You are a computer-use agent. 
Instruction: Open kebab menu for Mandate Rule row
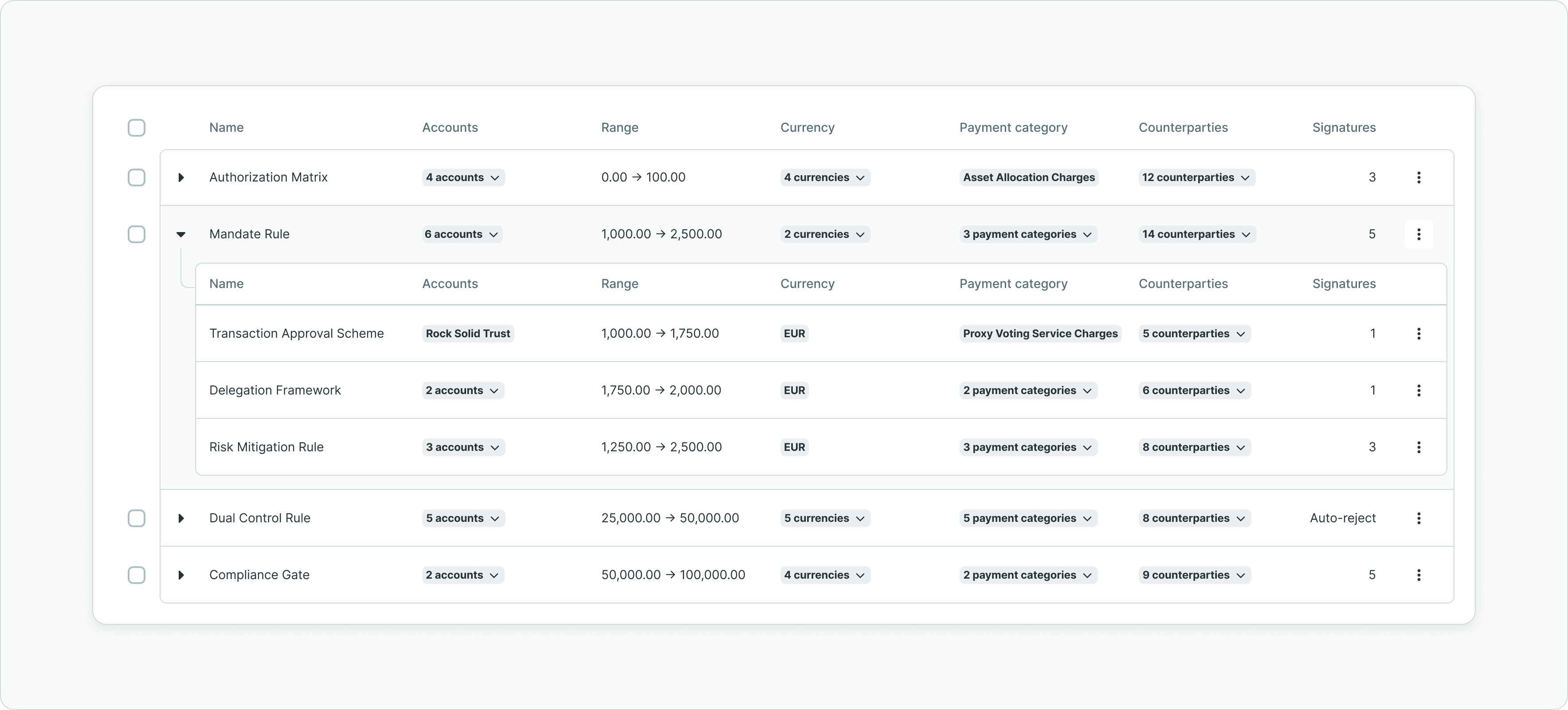pos(1418,234)
